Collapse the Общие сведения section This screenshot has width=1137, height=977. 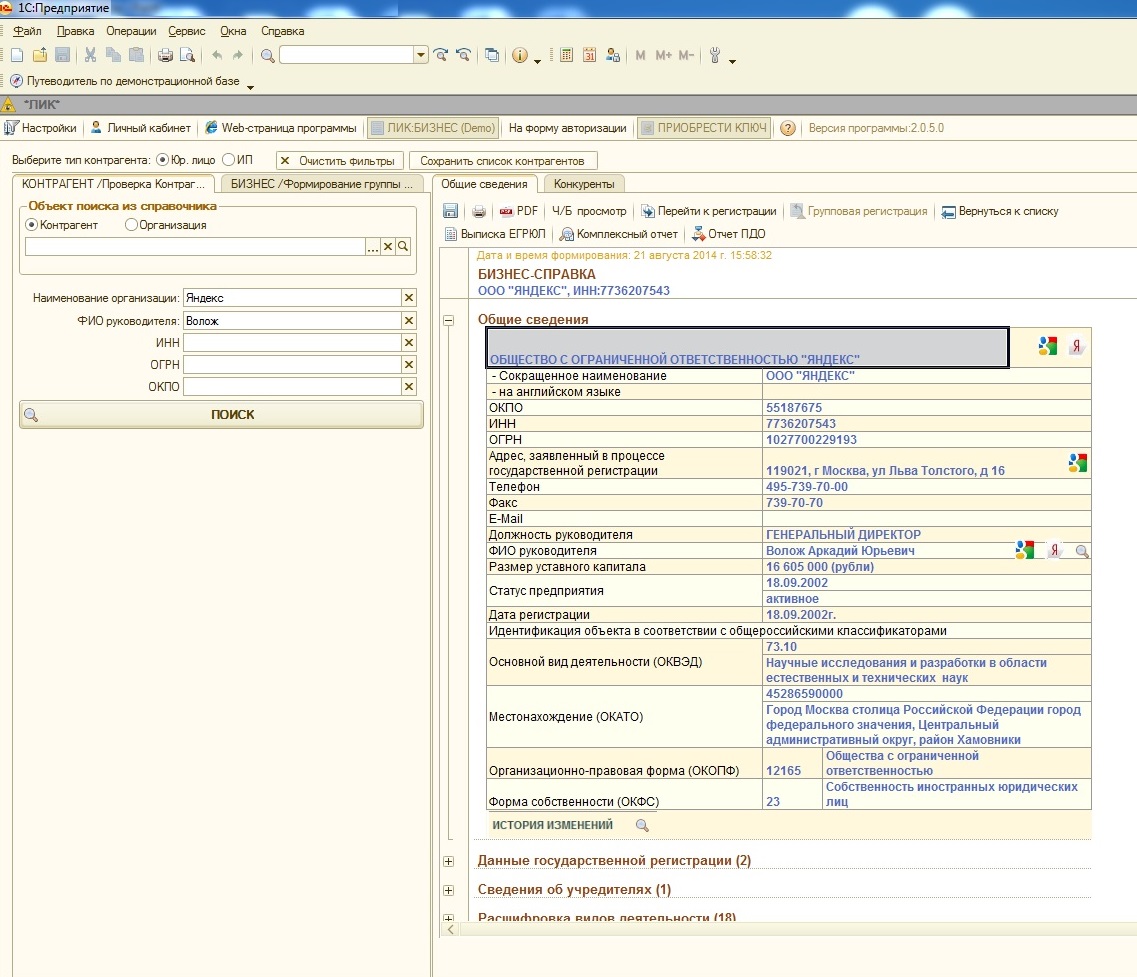click(449, 320)
